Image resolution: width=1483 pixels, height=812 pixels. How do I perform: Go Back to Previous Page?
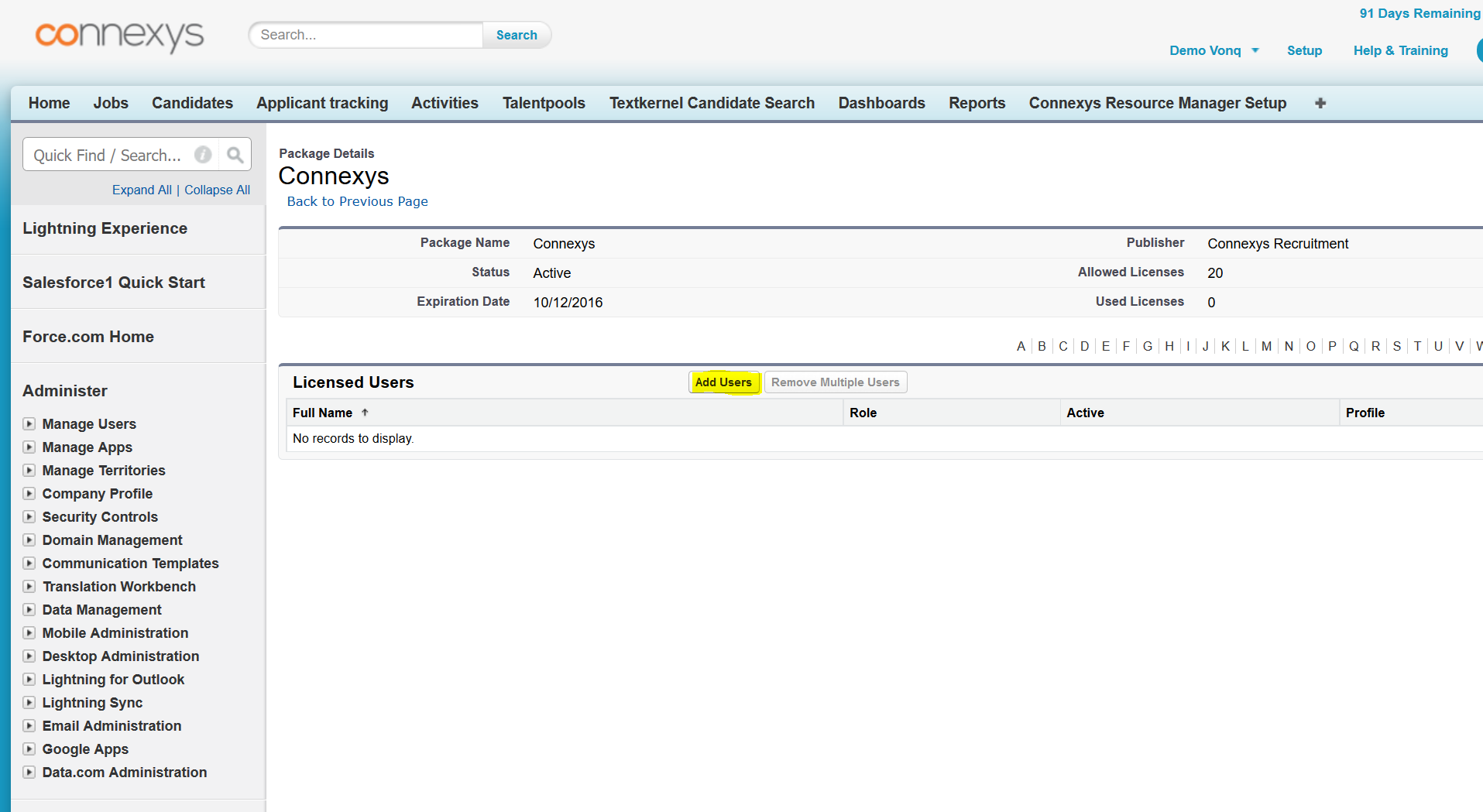[x=357, y=201]
